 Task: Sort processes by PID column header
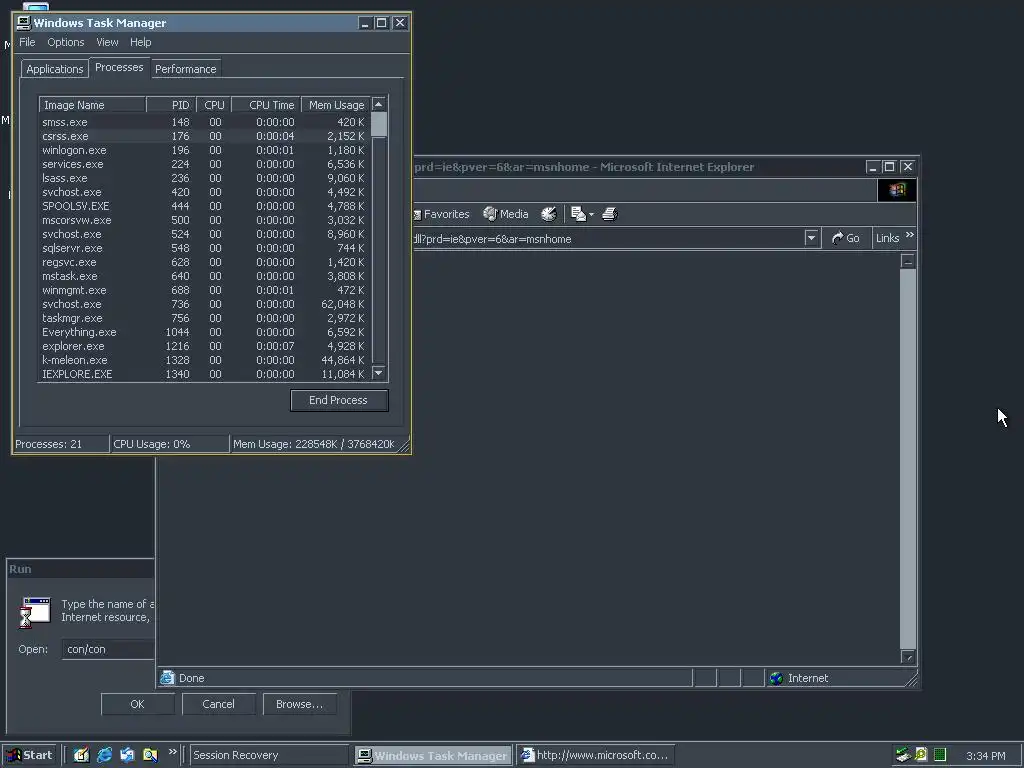click(x=171, y=105)
